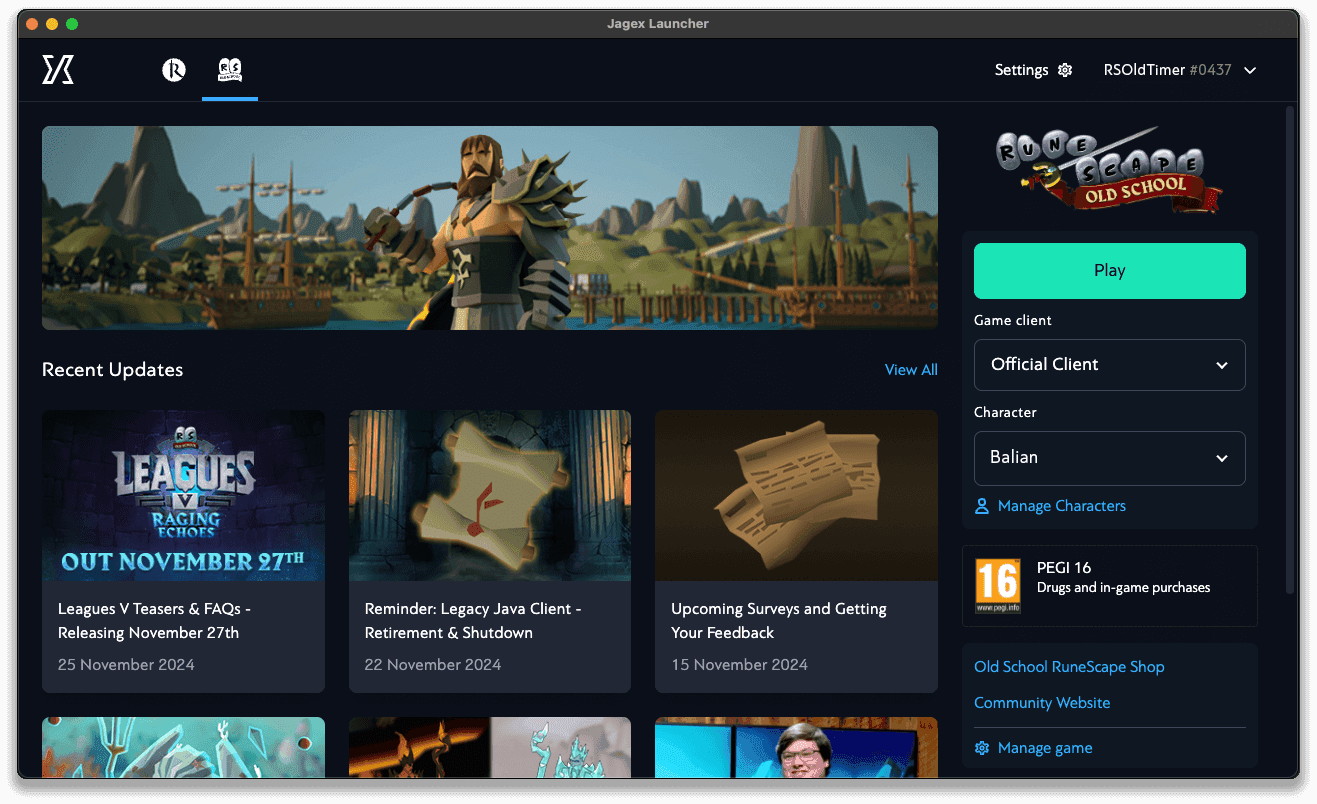
Task: Click View All recent updates
Action: (x=911, y=369)
